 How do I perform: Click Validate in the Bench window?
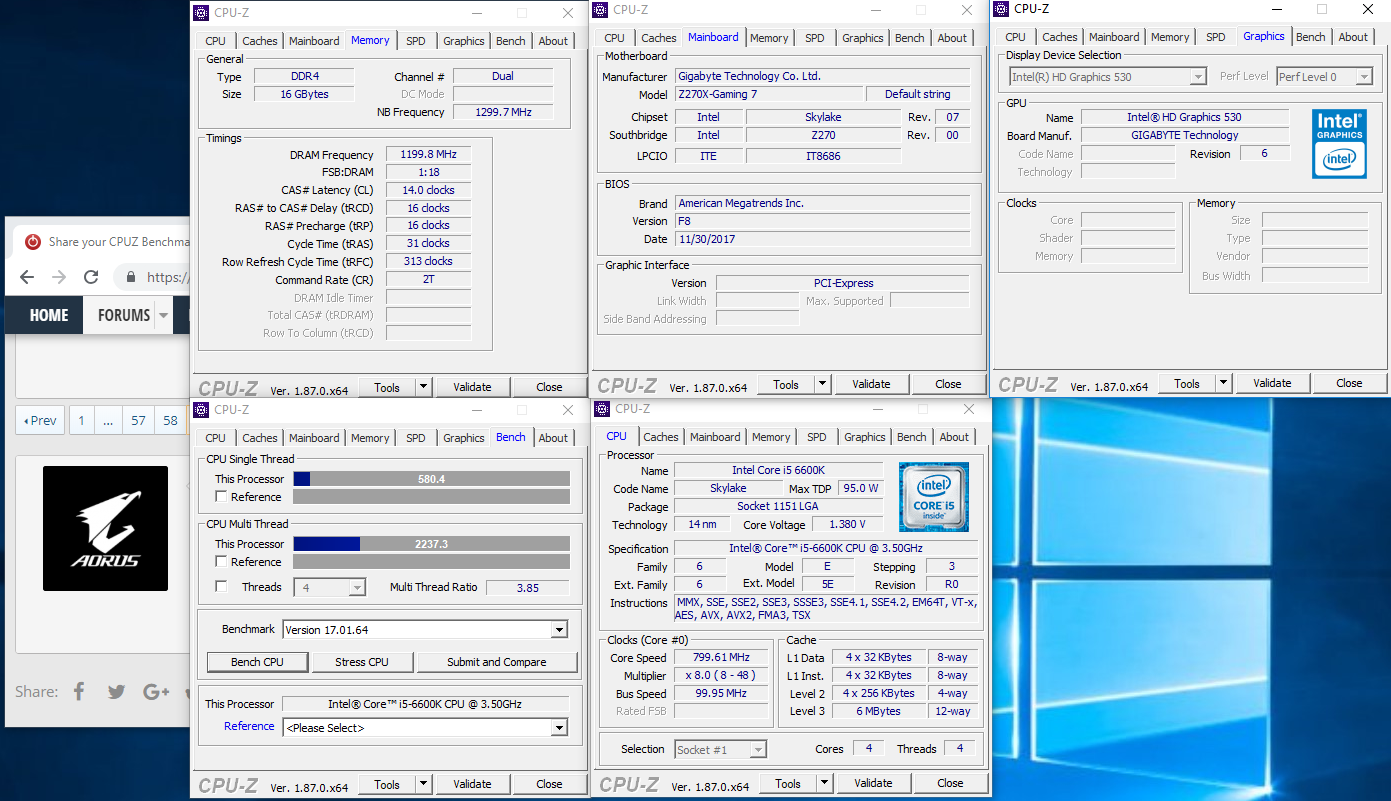(472, 784)
